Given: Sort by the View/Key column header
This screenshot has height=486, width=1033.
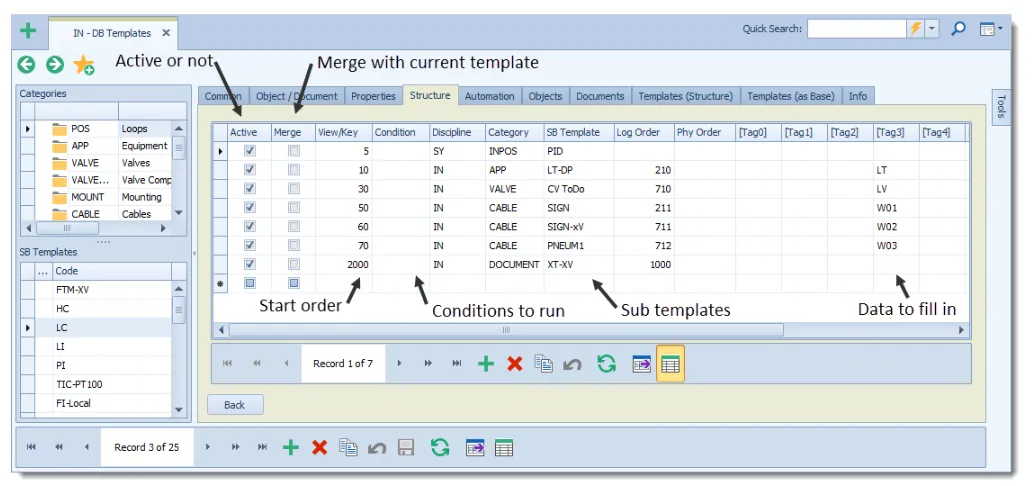Looking at the screenshot, I should [343, 132].
